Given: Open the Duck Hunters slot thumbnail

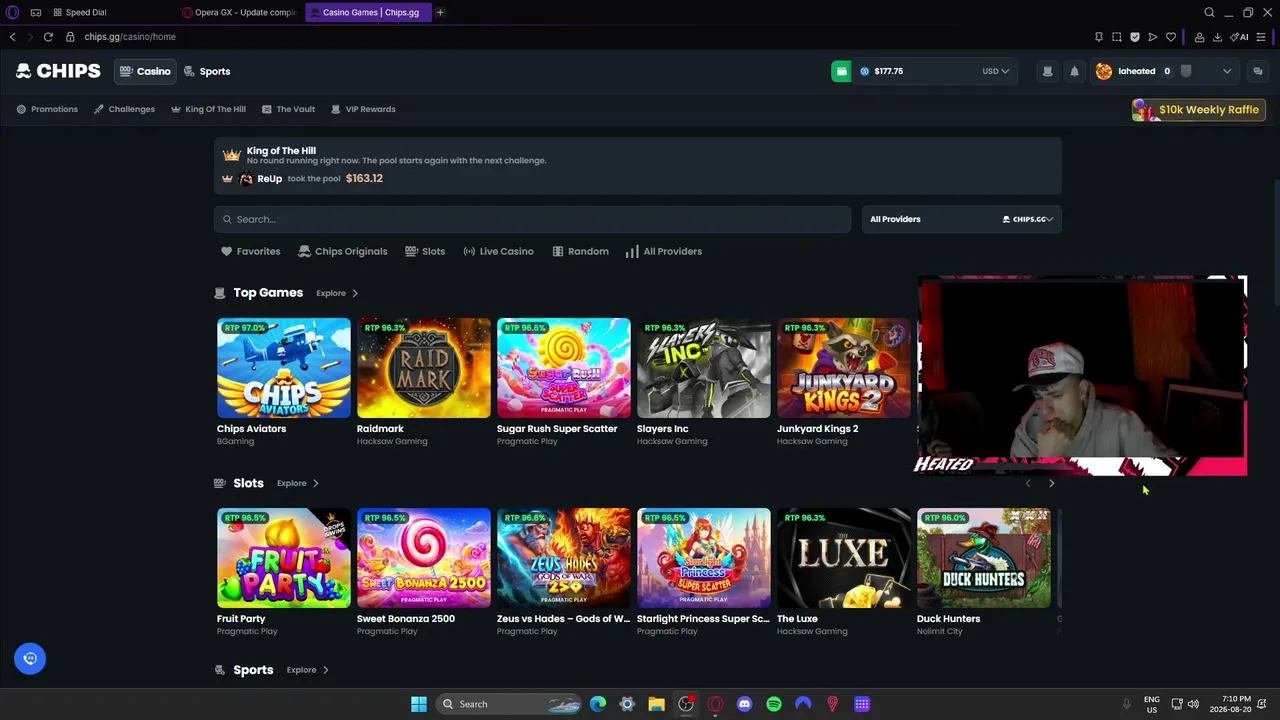Looking at the screenshot, I should 984,558.
